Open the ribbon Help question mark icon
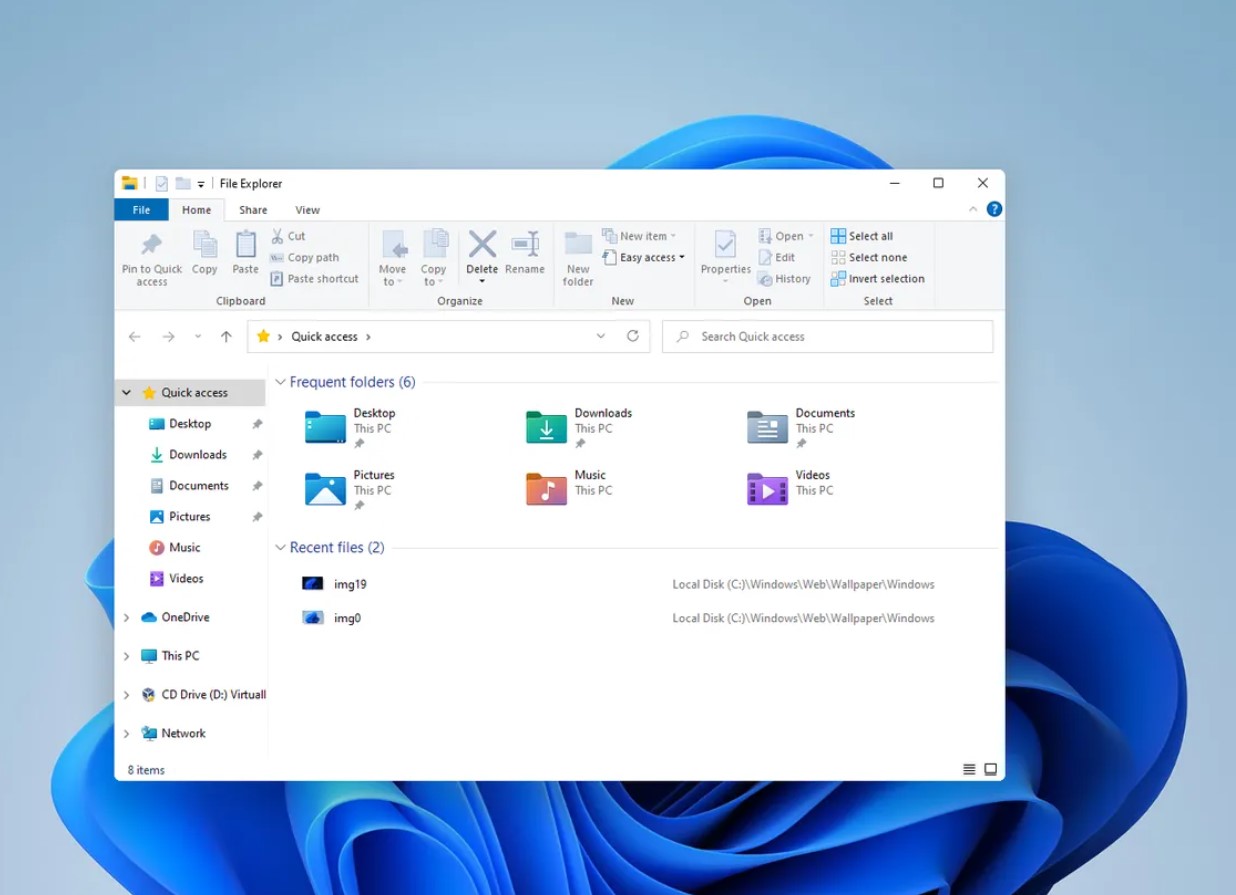This screenshot has height=895, width=1236. coord(993,209)
